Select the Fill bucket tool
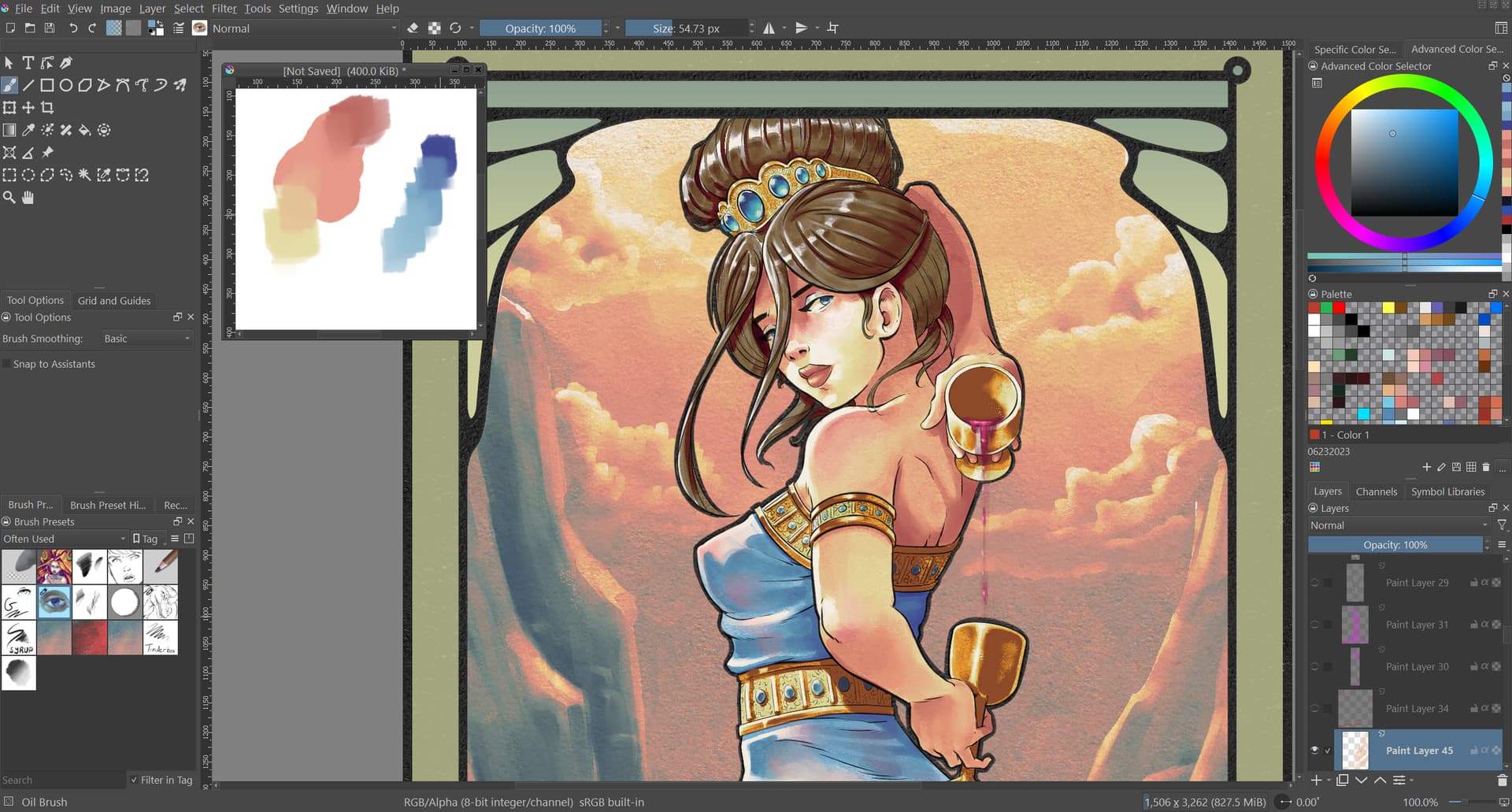The height and width of the screenshot is (812, 1512). [x=85, y=130]
